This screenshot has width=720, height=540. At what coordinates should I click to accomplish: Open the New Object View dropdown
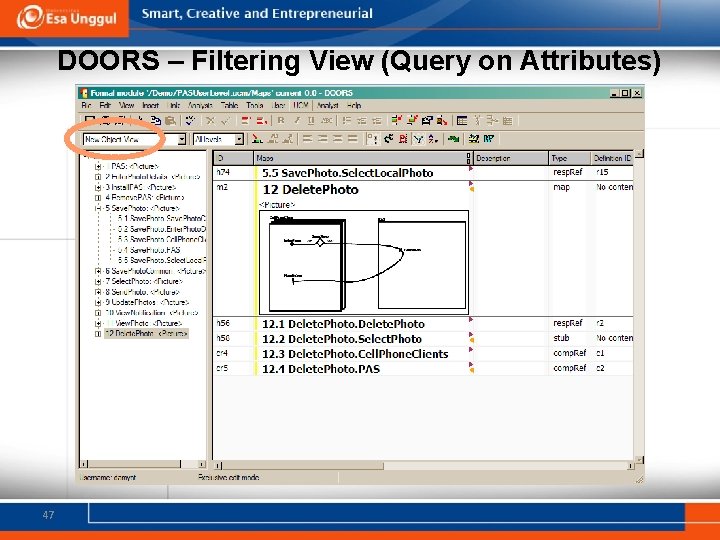pyautogui.click(x=182, y=139)
